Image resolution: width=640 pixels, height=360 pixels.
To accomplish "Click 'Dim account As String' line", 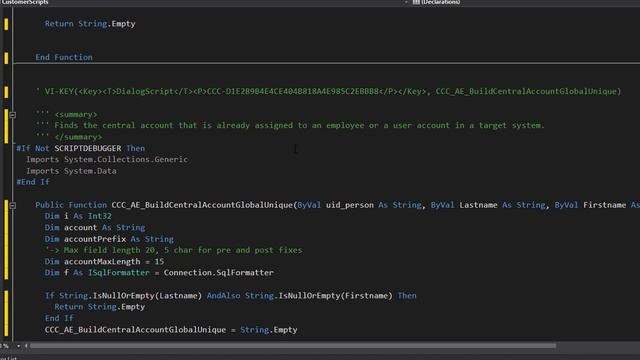I will point(95,228).
